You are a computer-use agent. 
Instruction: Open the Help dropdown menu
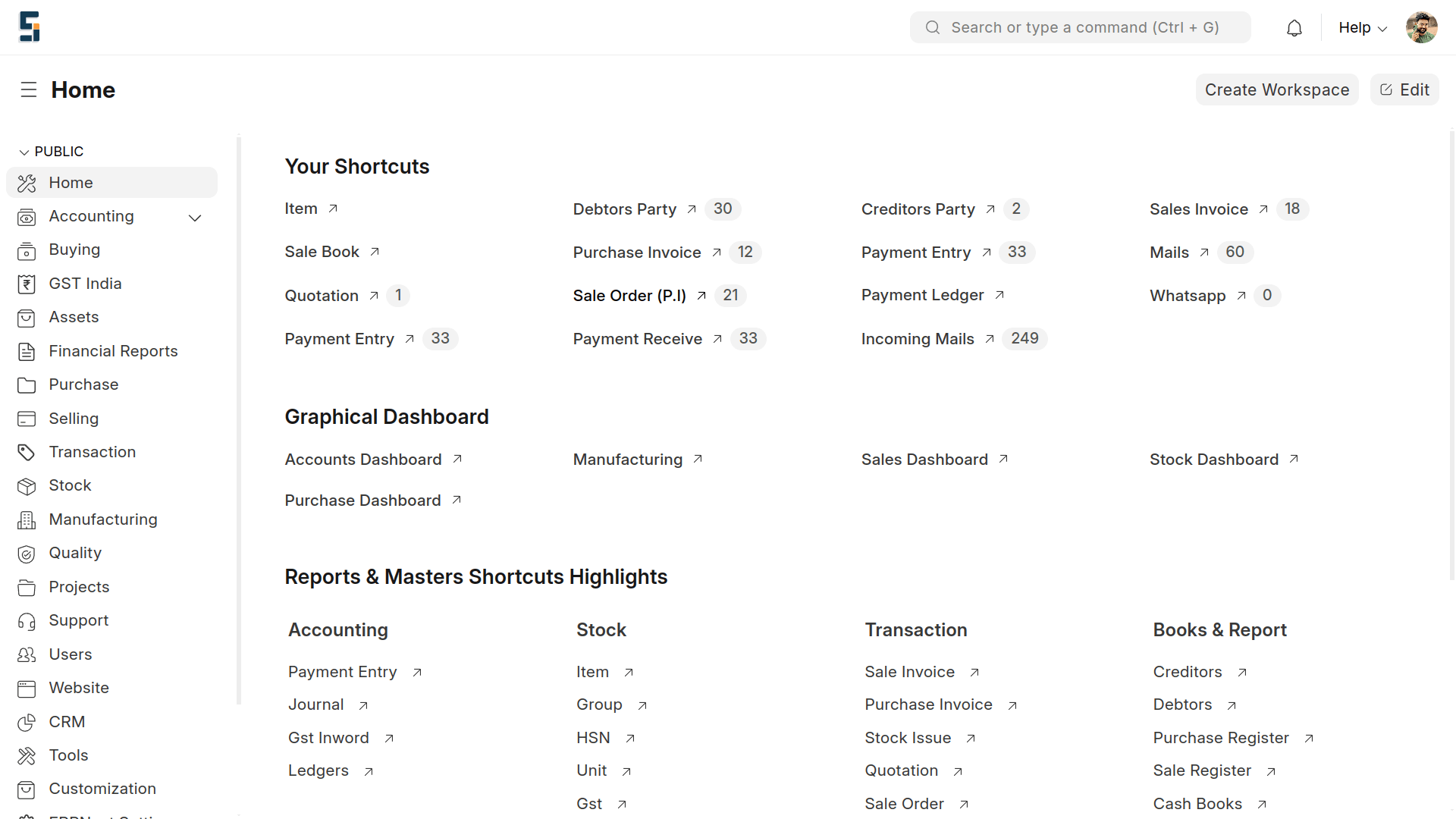[1360, 27]
